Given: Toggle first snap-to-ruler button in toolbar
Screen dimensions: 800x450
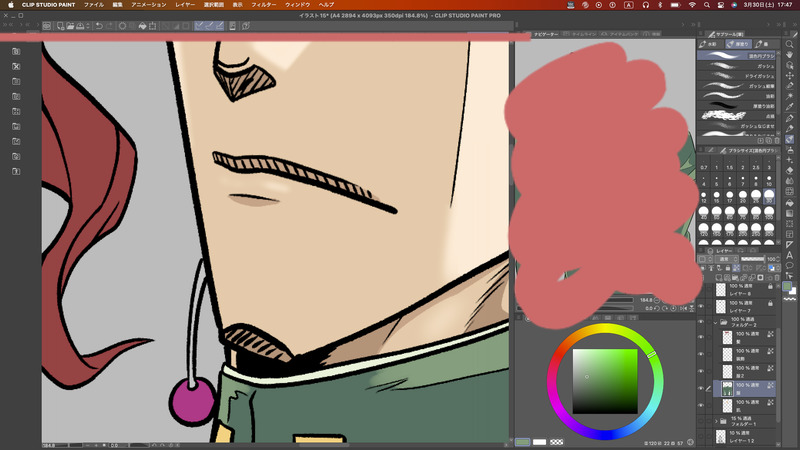Looking at the screenshot, I should coord(199,26).
